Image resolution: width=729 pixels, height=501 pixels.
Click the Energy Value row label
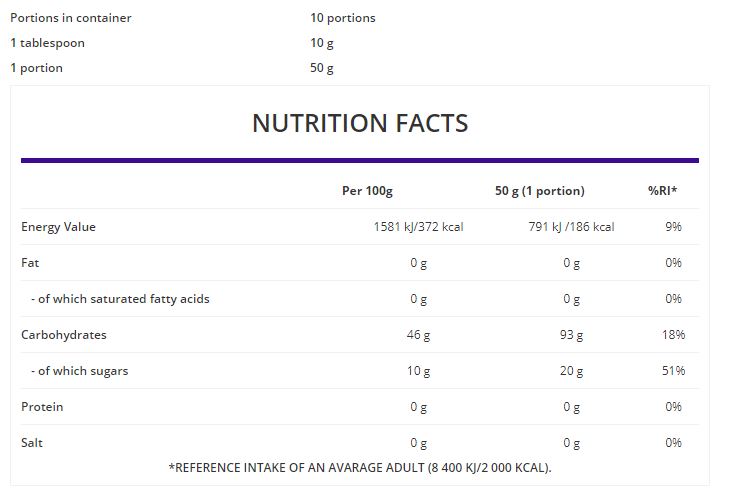58,227
